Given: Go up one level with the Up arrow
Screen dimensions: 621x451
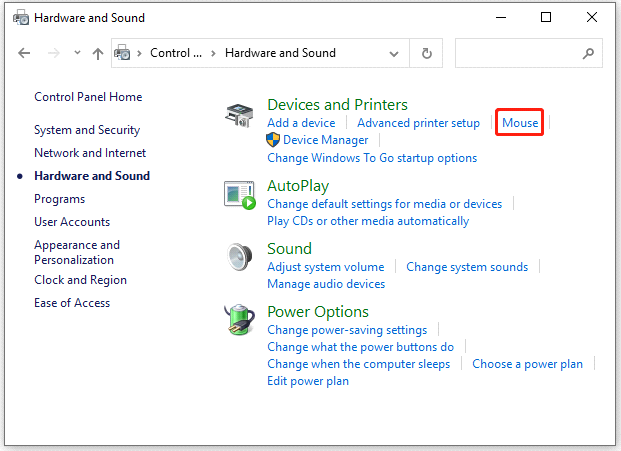Looking at the screenshot, I should point(98,53).
